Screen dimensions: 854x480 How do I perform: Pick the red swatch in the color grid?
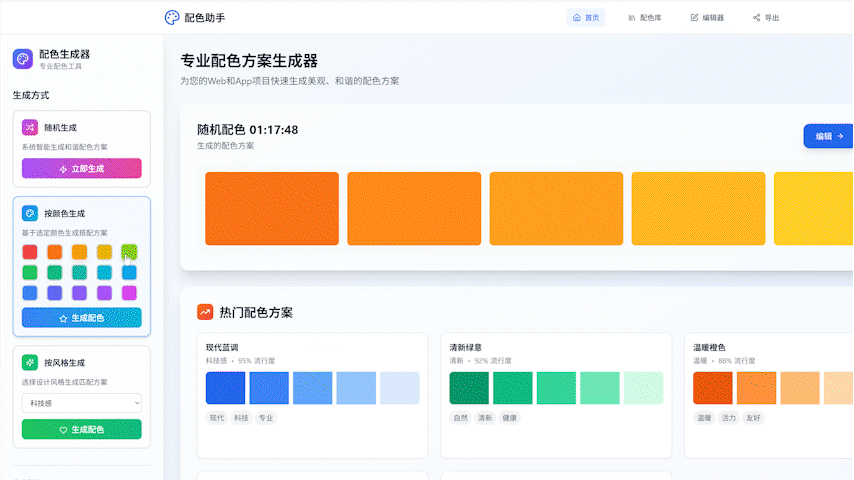[x=30, y=252]
